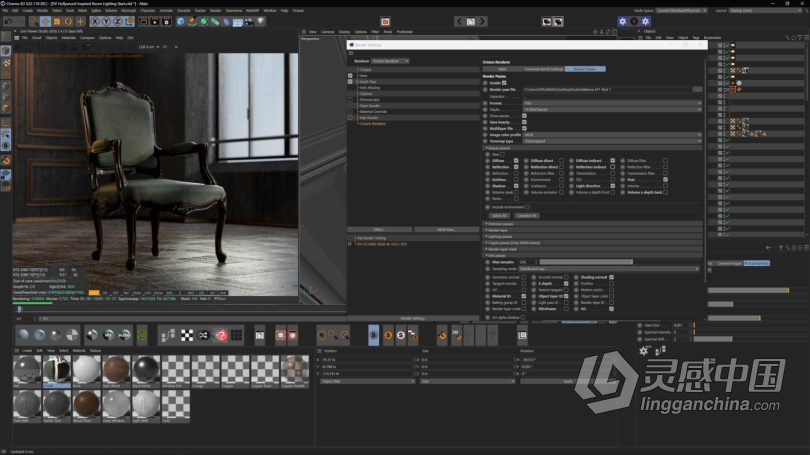
Task: Toggle the Light direction pass checkbox
Action: point(613,186)
